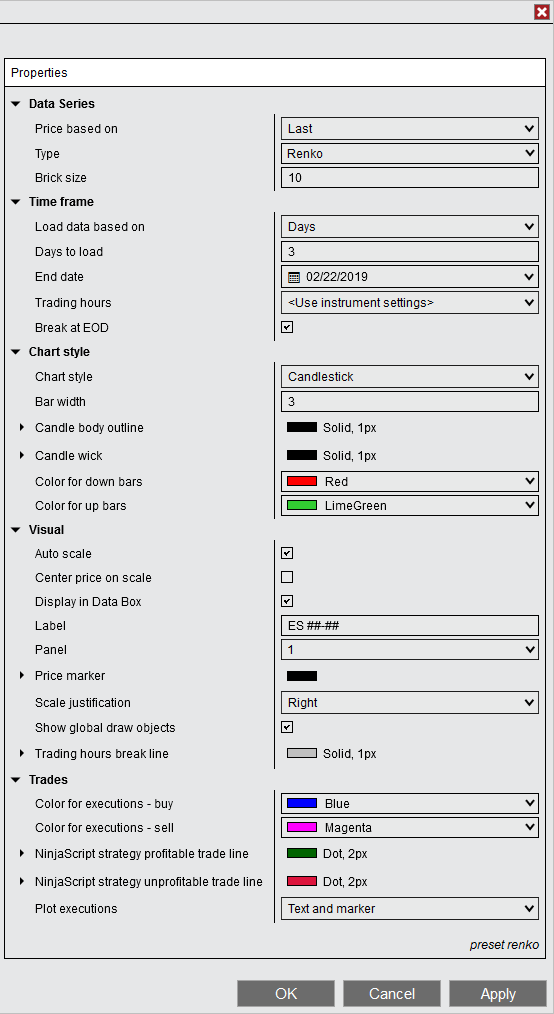
Task: Click the Brick size input field
Action: [410, 178]
